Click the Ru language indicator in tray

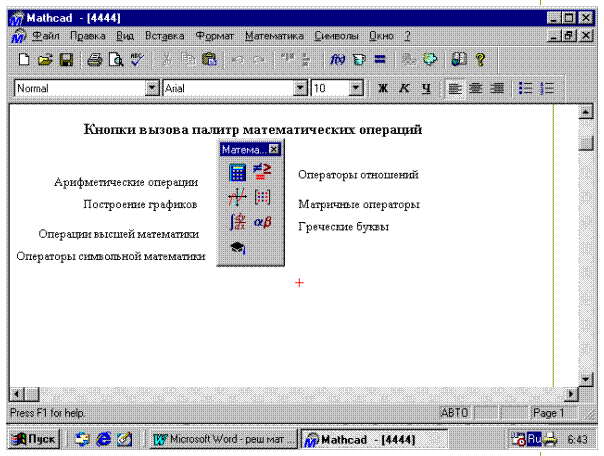click(534, 439)
